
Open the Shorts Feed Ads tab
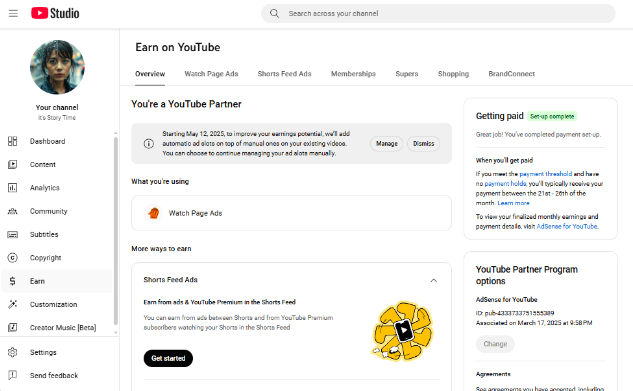point(284,74)
